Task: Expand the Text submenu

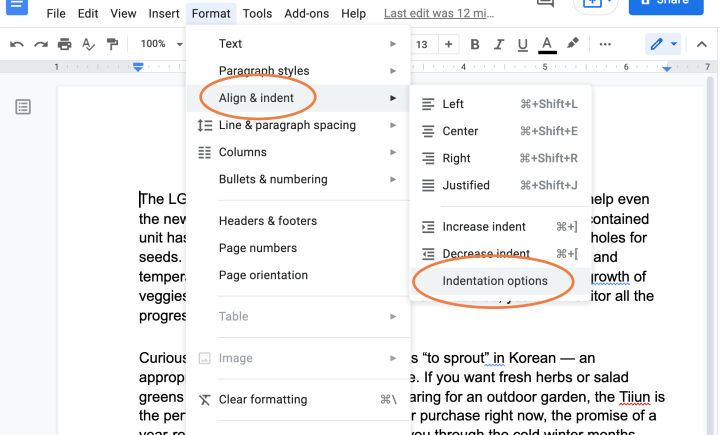Action: click(298, 44)
